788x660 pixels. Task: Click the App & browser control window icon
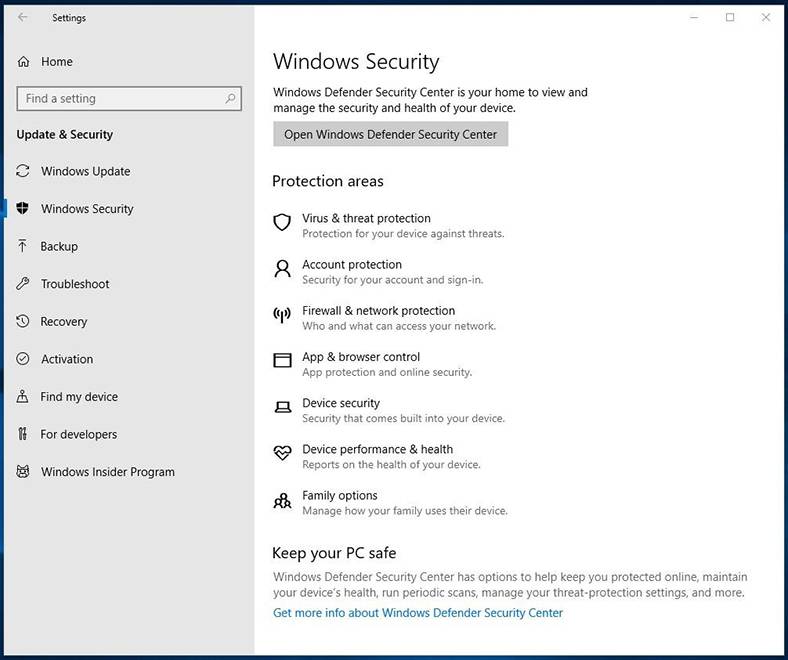point(282,360)
